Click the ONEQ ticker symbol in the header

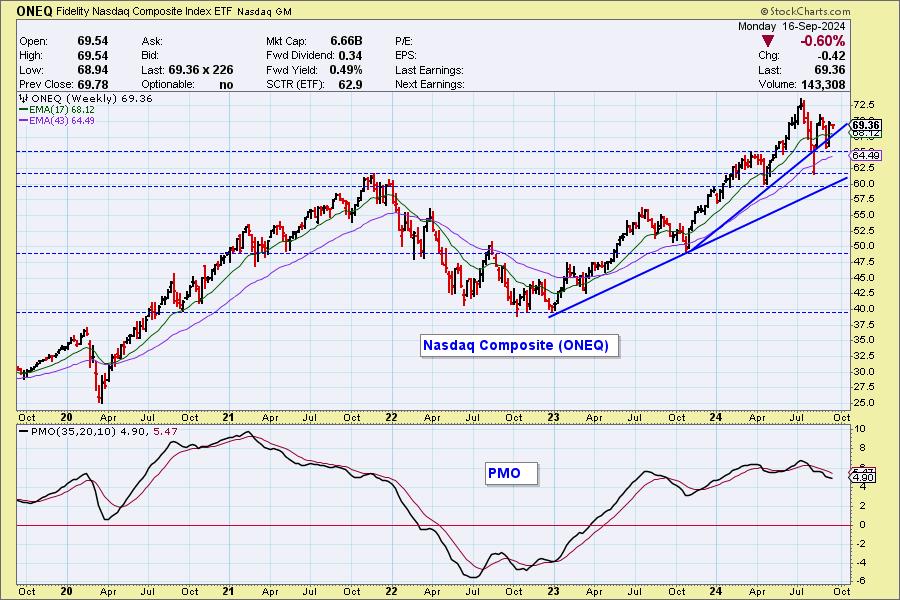coord(34,11)
